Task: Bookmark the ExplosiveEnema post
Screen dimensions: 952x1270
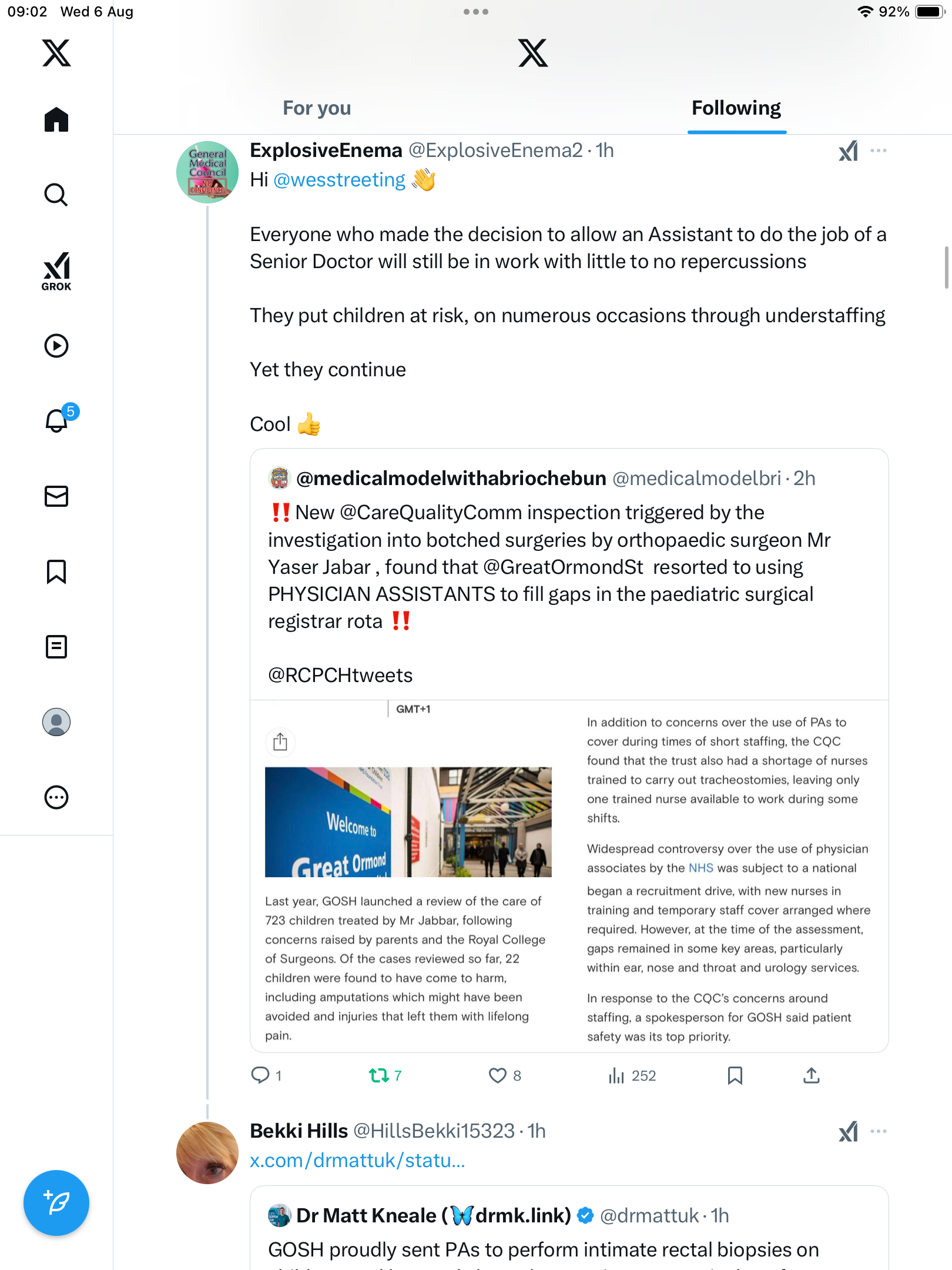Action: coord(735,1075)
